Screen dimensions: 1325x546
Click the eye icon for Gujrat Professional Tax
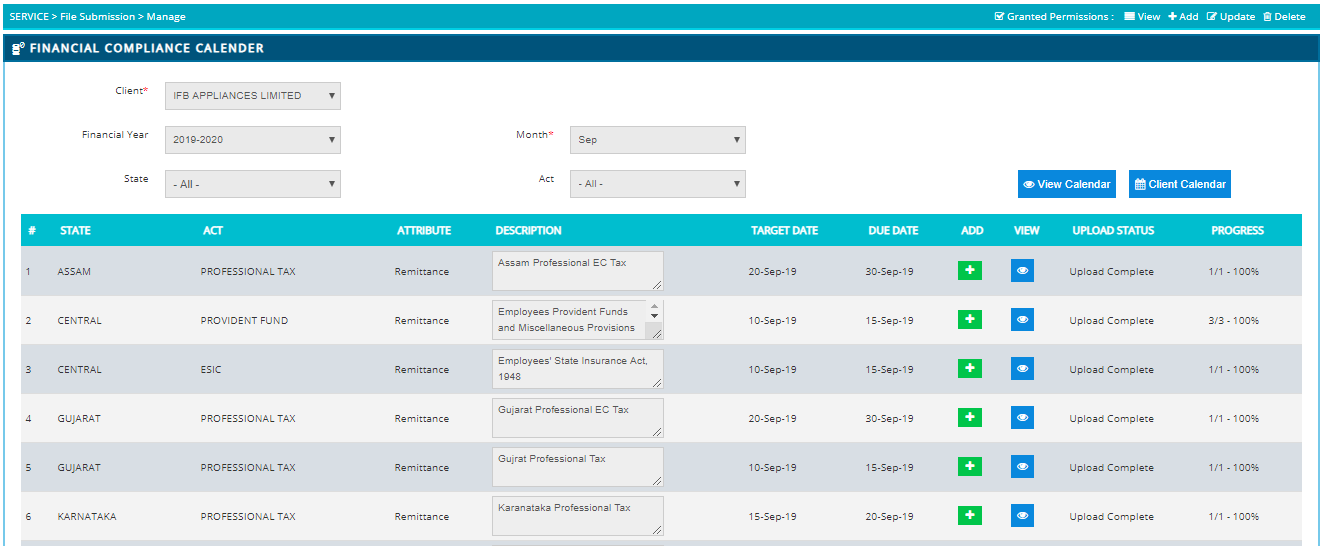coord(1022,467)
